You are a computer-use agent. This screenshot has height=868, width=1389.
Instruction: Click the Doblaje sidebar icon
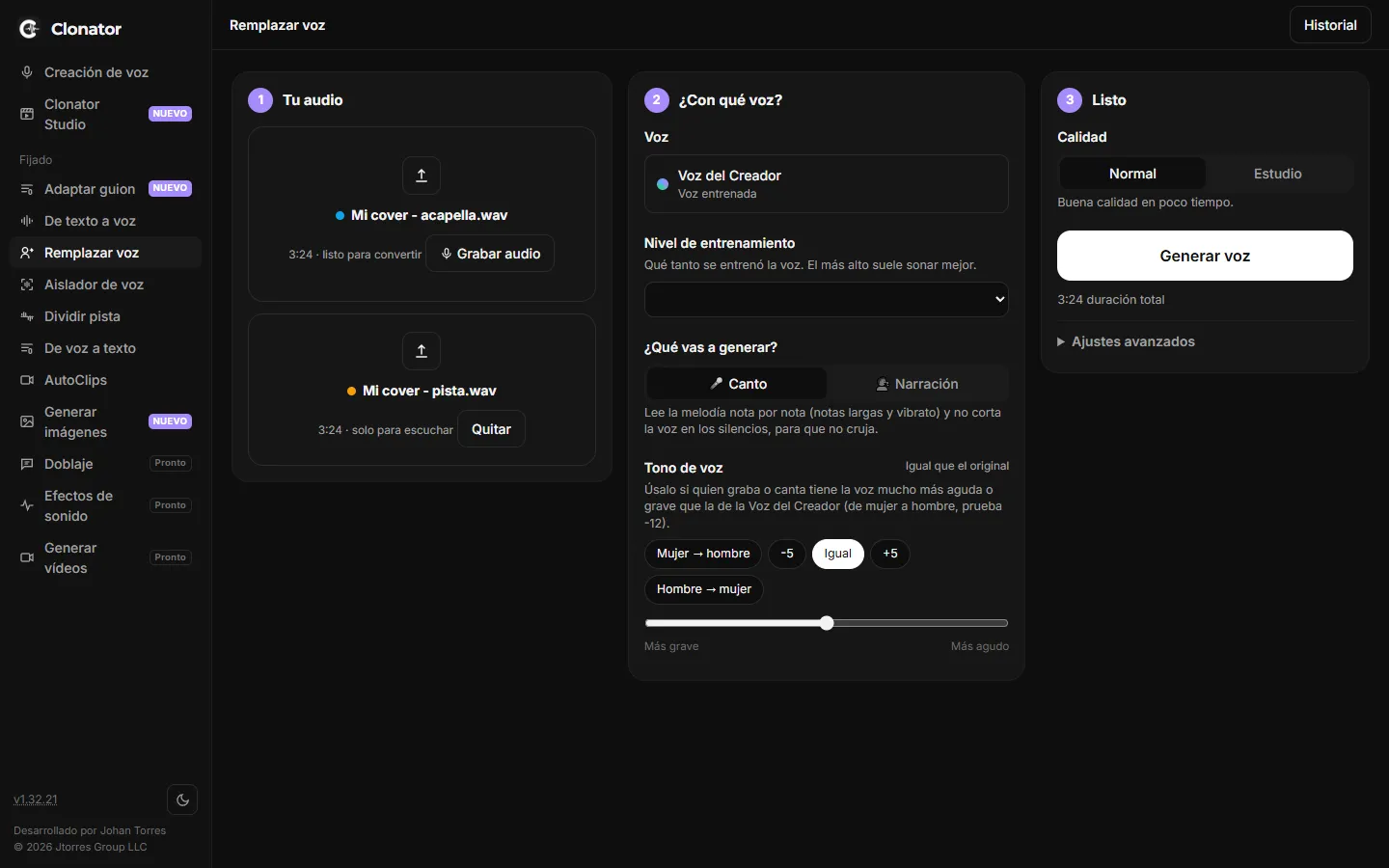(27, 464)
